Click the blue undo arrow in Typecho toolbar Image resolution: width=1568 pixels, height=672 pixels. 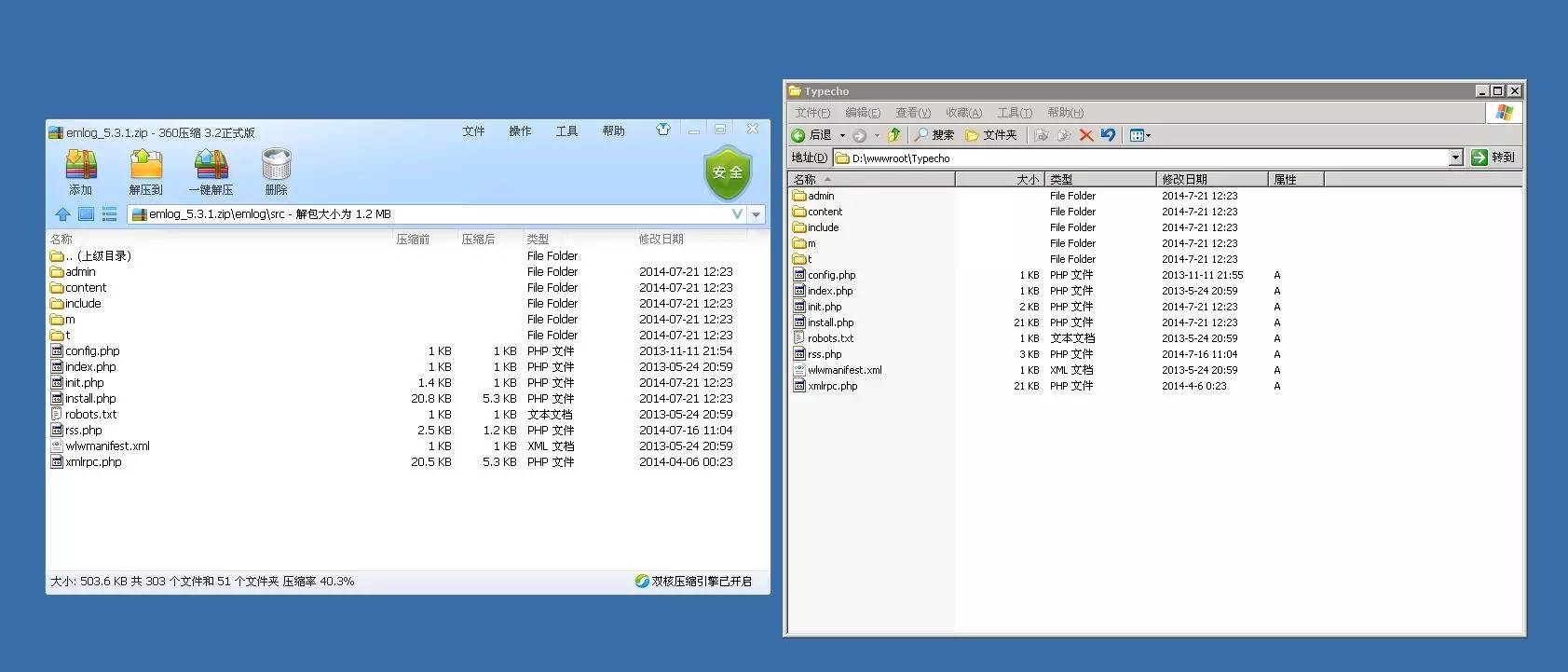tap(1108, 135)
